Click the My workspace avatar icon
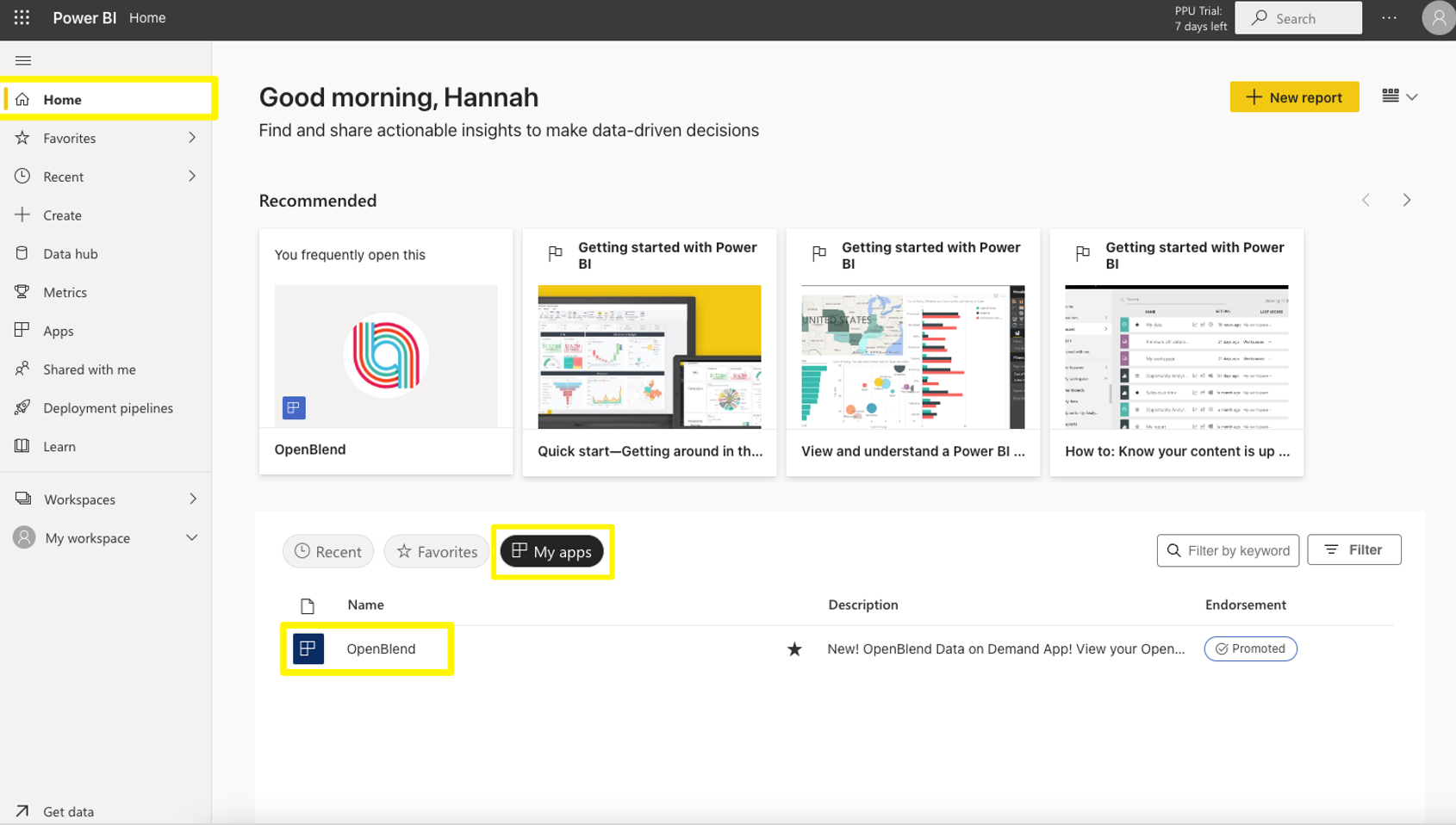This screenshot has height=825, width=1456. pyautogui.click(x=24, y=537)
